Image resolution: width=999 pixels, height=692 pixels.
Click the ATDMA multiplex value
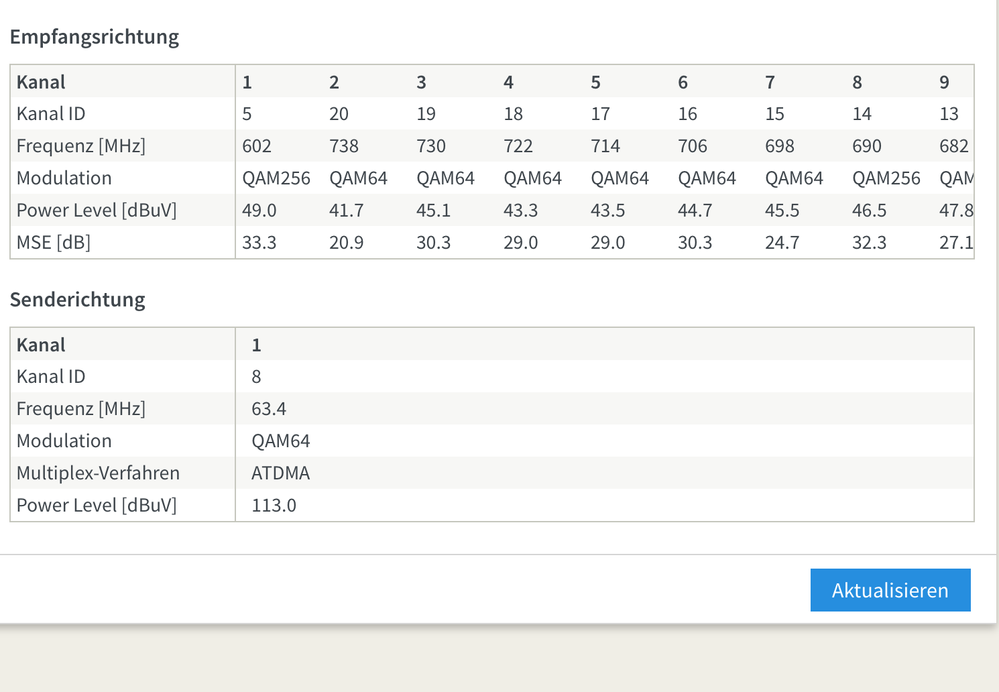click(281, 473)
